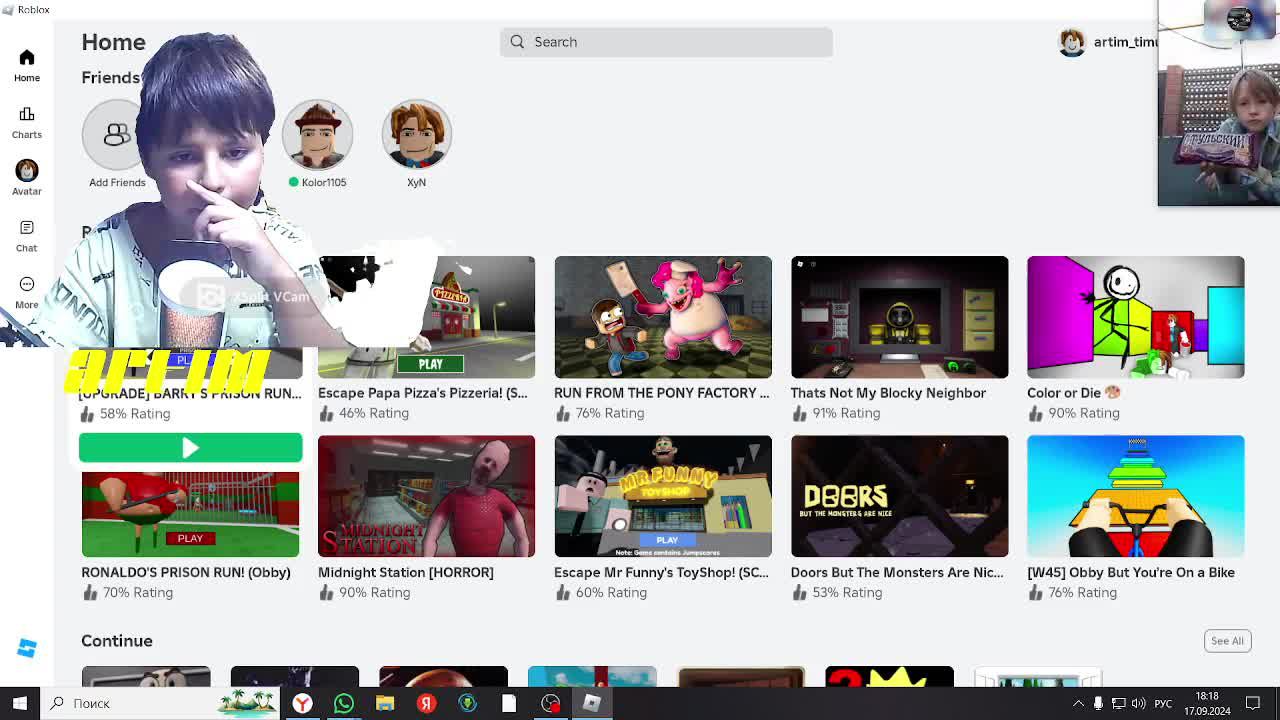Screen dimensions: 1280x720
Task: Click the 70% Rating under Ronaldo's Prison Run
Action: click(x=138, y=592)
